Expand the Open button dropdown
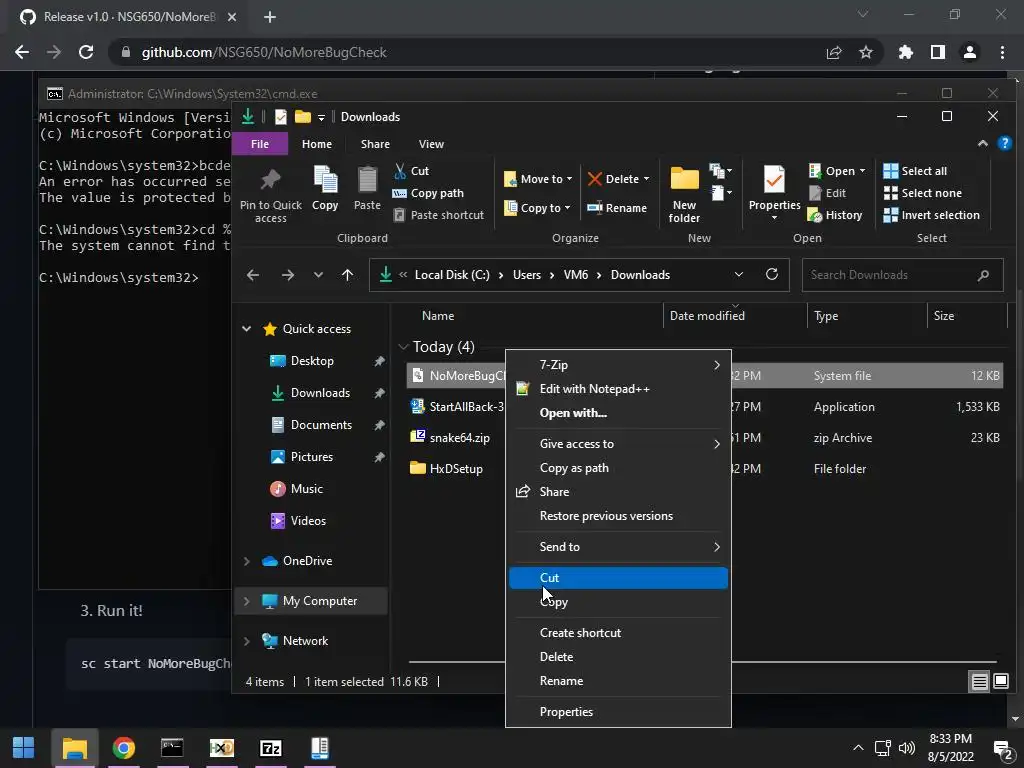 click(x=863, y=171)
